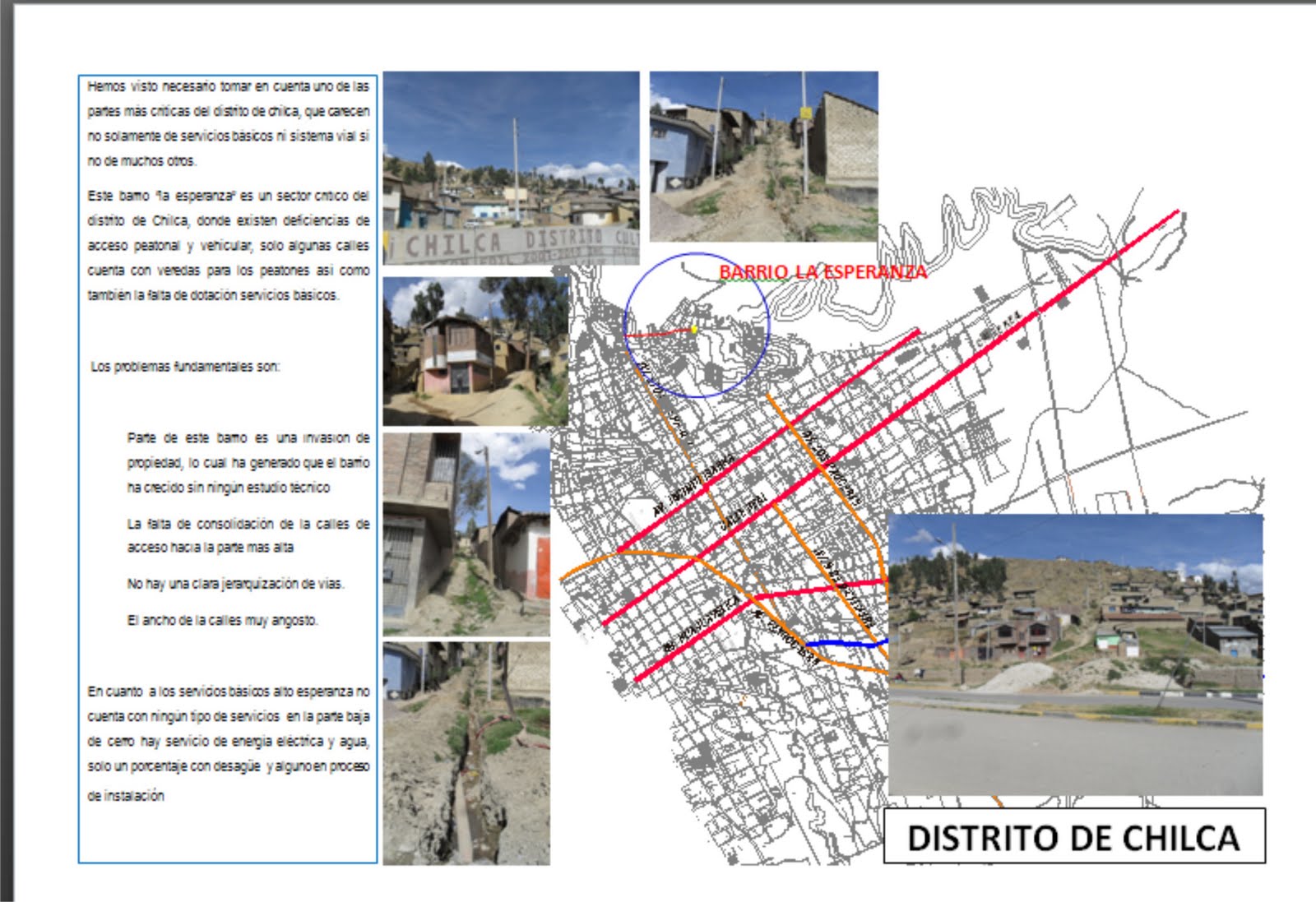
Task: Toggle the Av. Jacinto Ibarra street label
Action: coord(683,477)
